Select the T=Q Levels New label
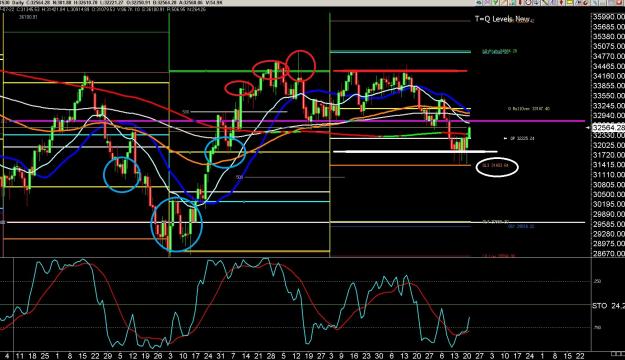 [502, 19]
